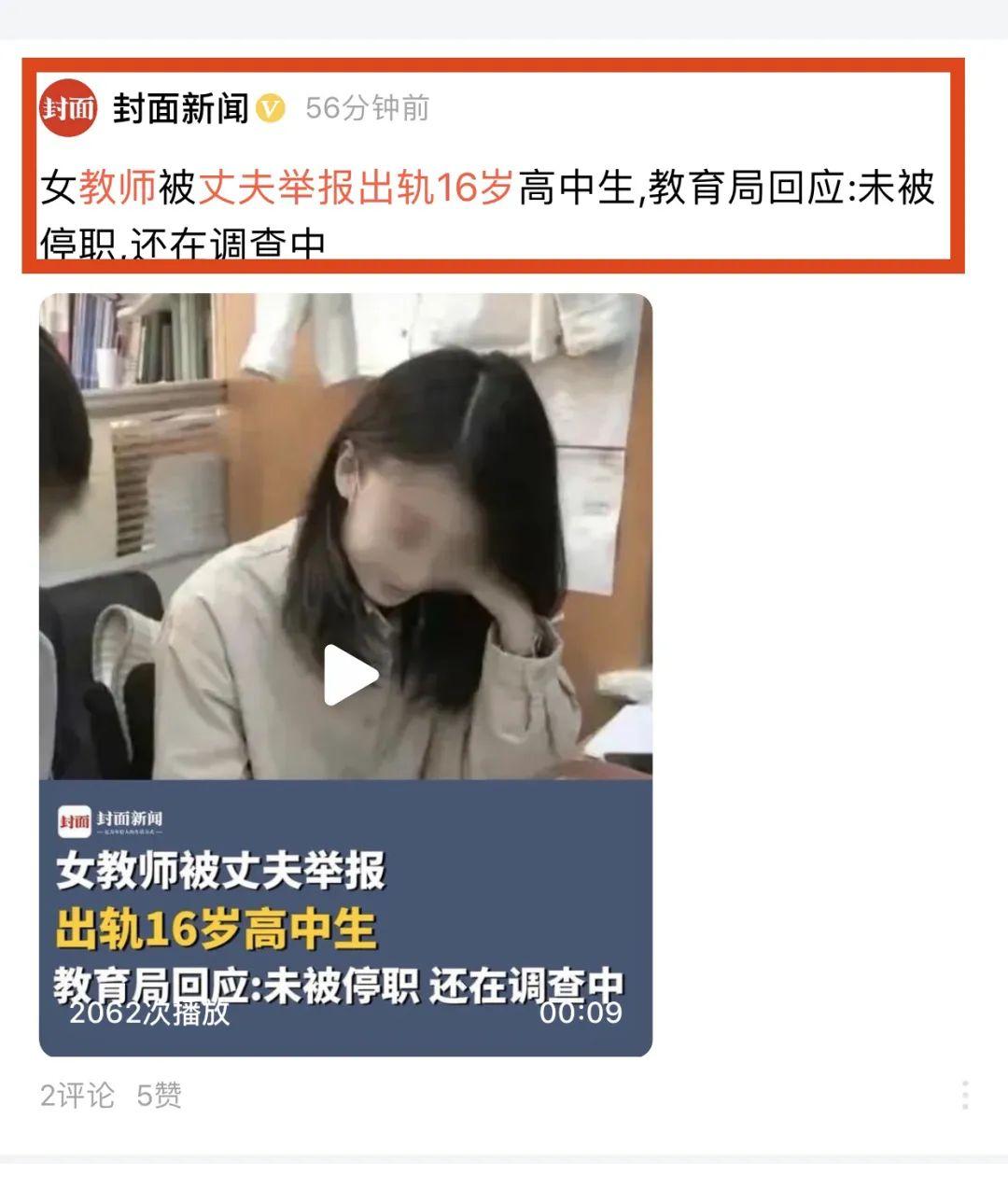Open the 2评论 comments
The height and width of the screenshot is (1203, 1008).
click(77, 1095)
